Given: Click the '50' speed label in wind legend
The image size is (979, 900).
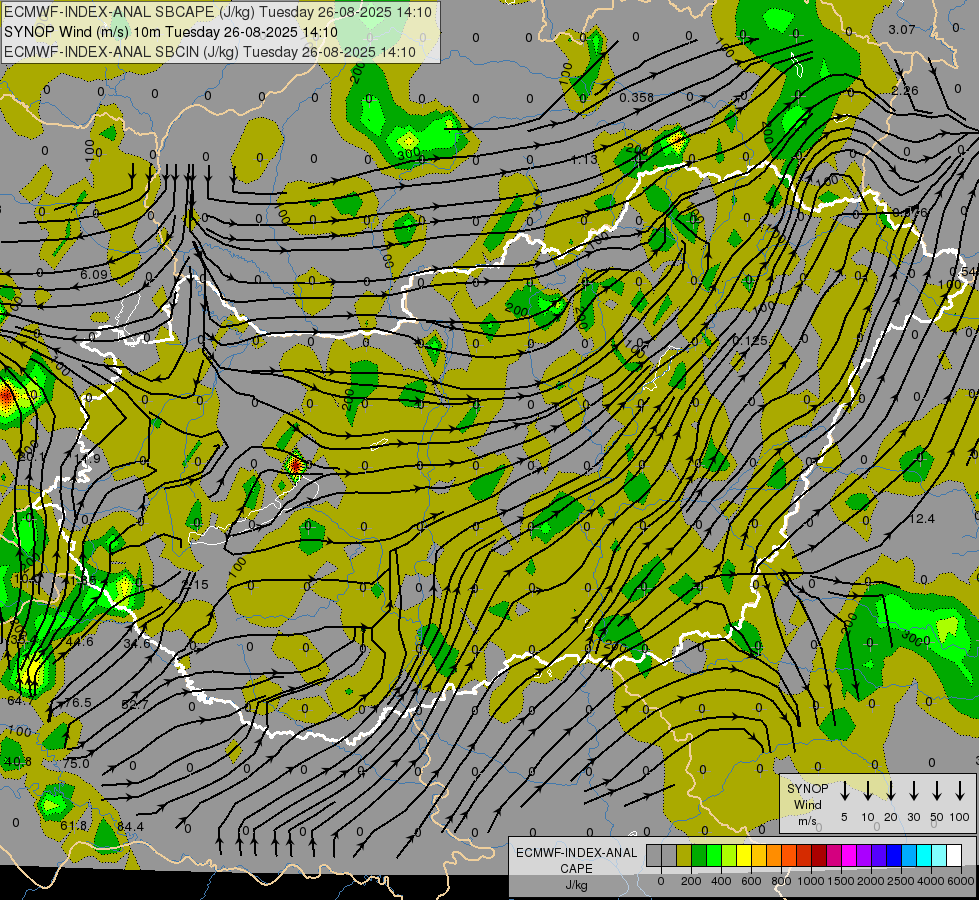Looking at the screenshot, I should 937,817.
